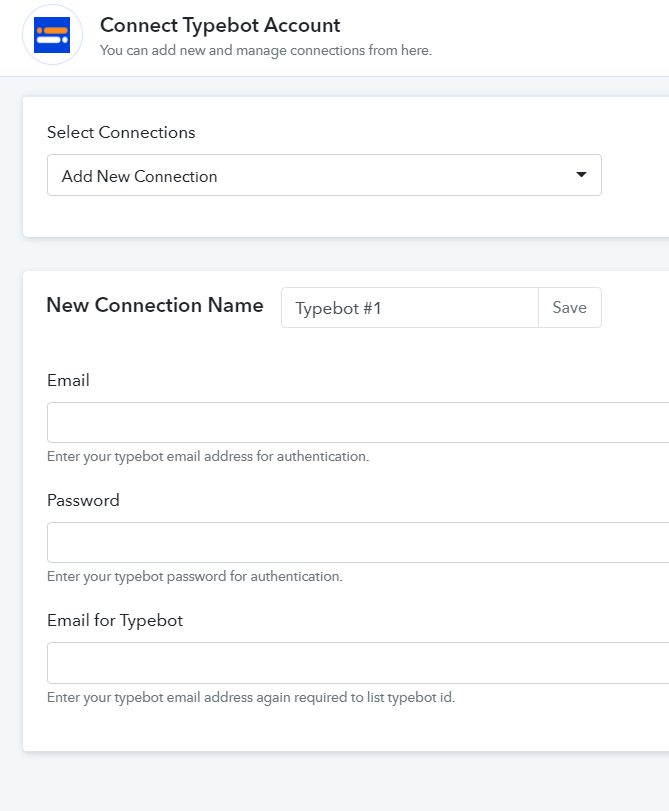The height and width of the screenshot is (811, 669).
Task: Click the Save button for connection name
Action: pyautogui.click(x=570, y=308)
